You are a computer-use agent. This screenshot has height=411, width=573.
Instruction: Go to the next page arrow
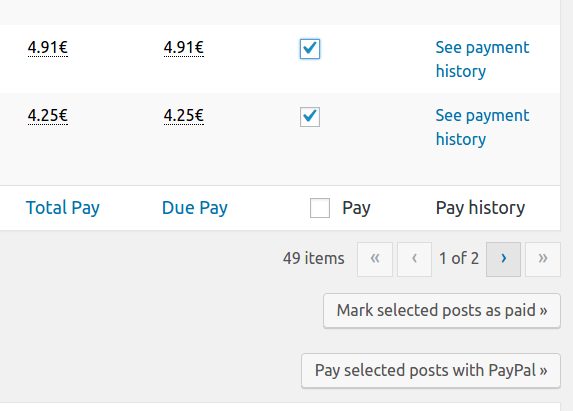click(503, 259)
